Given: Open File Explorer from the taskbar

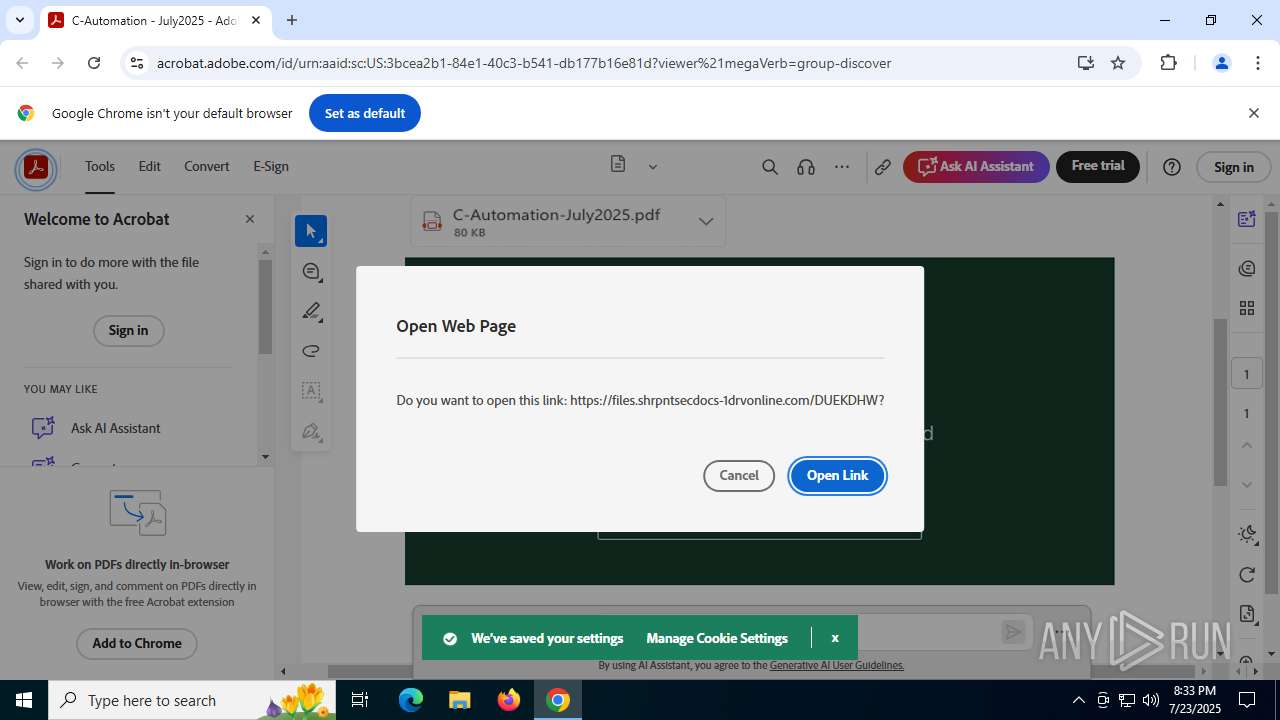Looking at the screenshot, I should pos(460,700).
